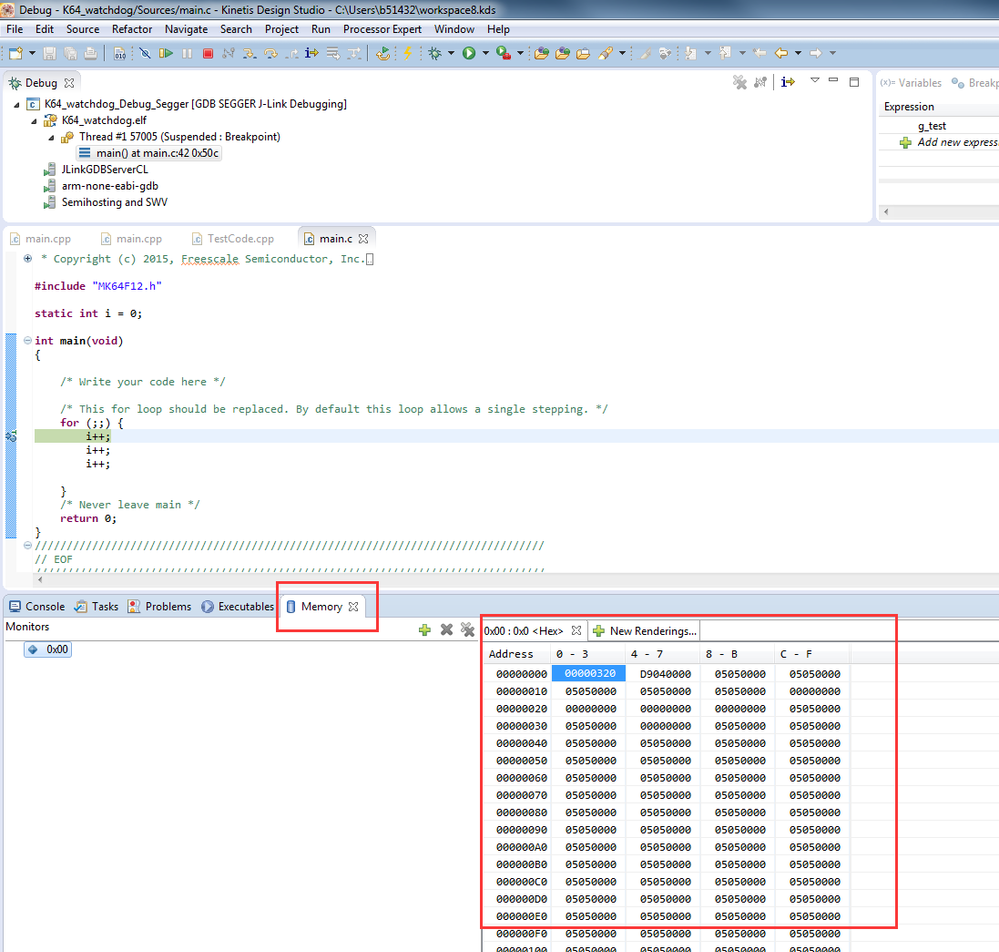Toggle Instruction Stepping Mode in main toolbar

point(312,54)
